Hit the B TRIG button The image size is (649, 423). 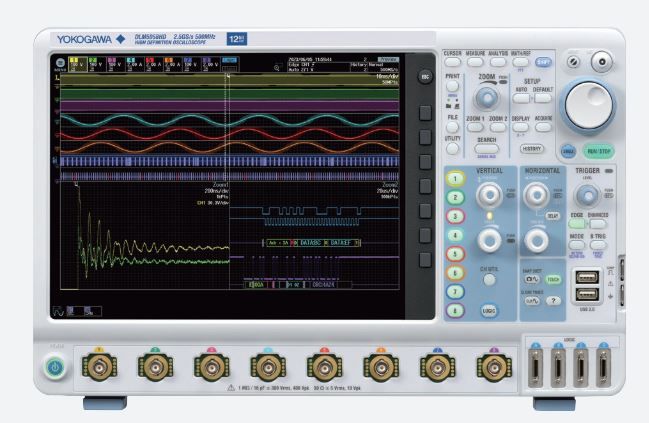pos(598,245)
